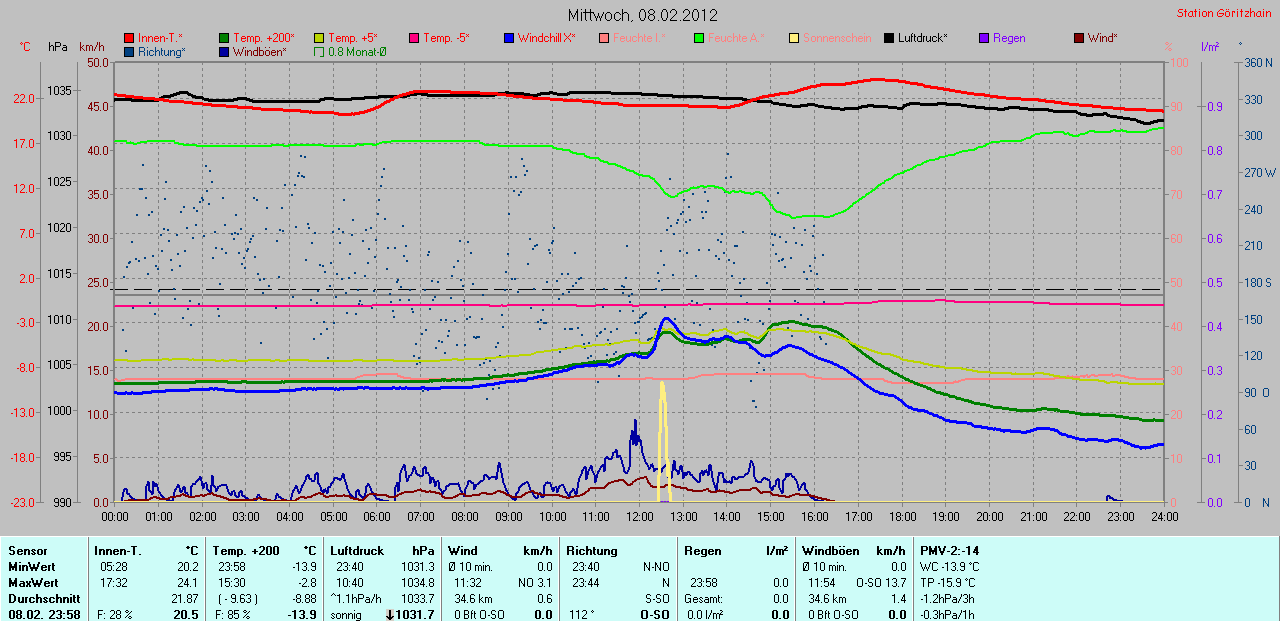The width and height of the screenshot is (1284, 621).
Task: Click the 24.1 max indoor temperature
Action: (187, 582)
